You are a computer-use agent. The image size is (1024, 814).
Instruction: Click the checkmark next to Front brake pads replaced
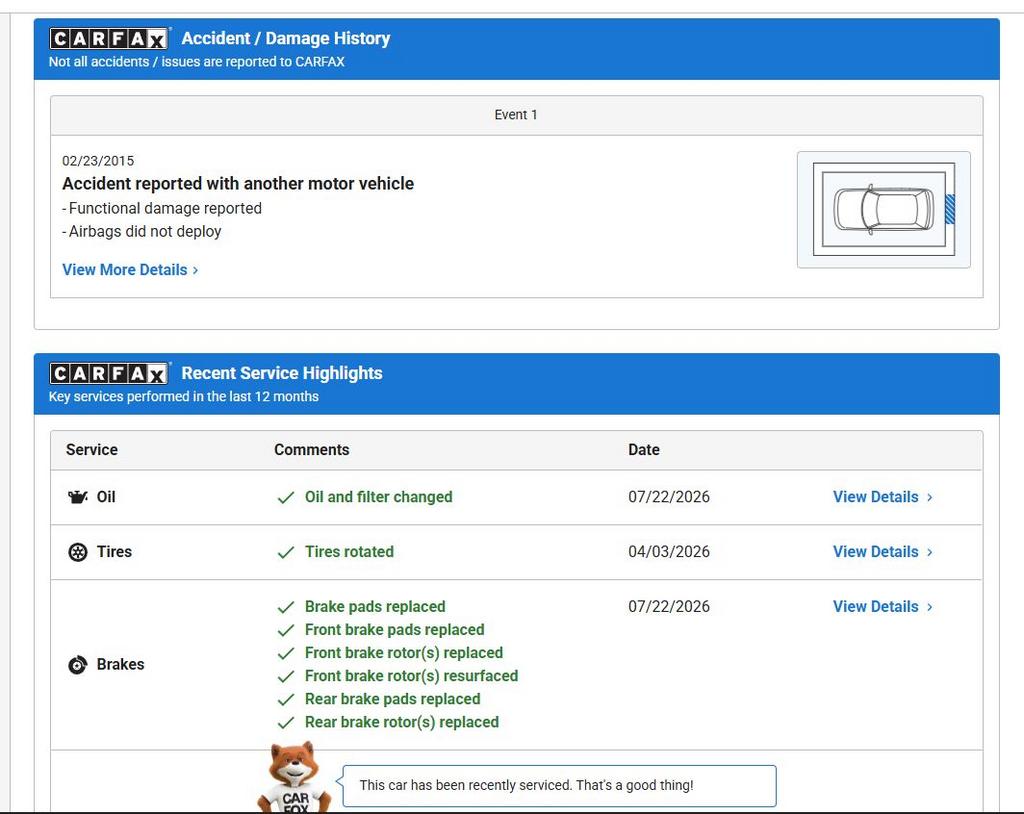285,630
